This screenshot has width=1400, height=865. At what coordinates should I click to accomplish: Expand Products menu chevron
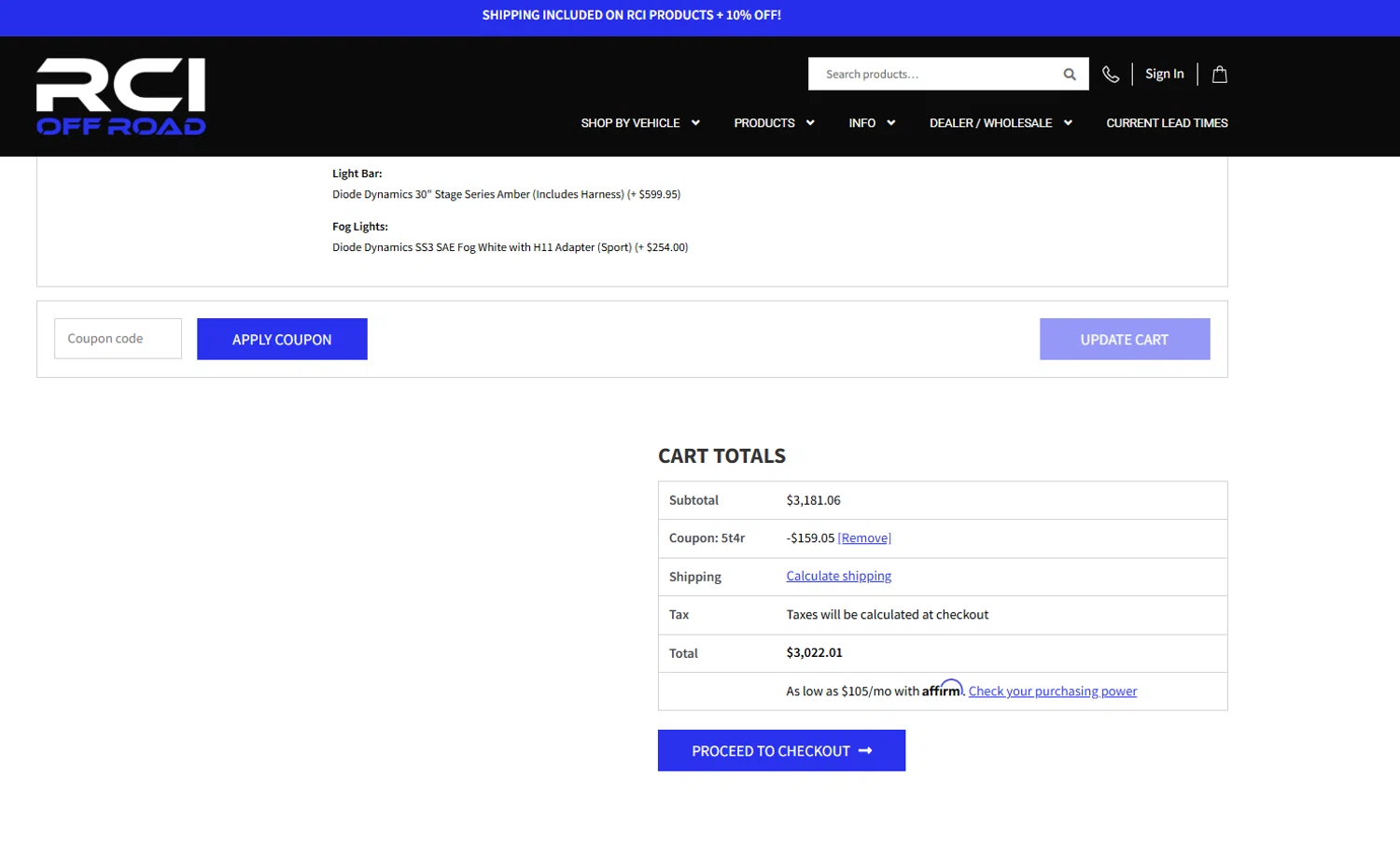coord(810,123)
